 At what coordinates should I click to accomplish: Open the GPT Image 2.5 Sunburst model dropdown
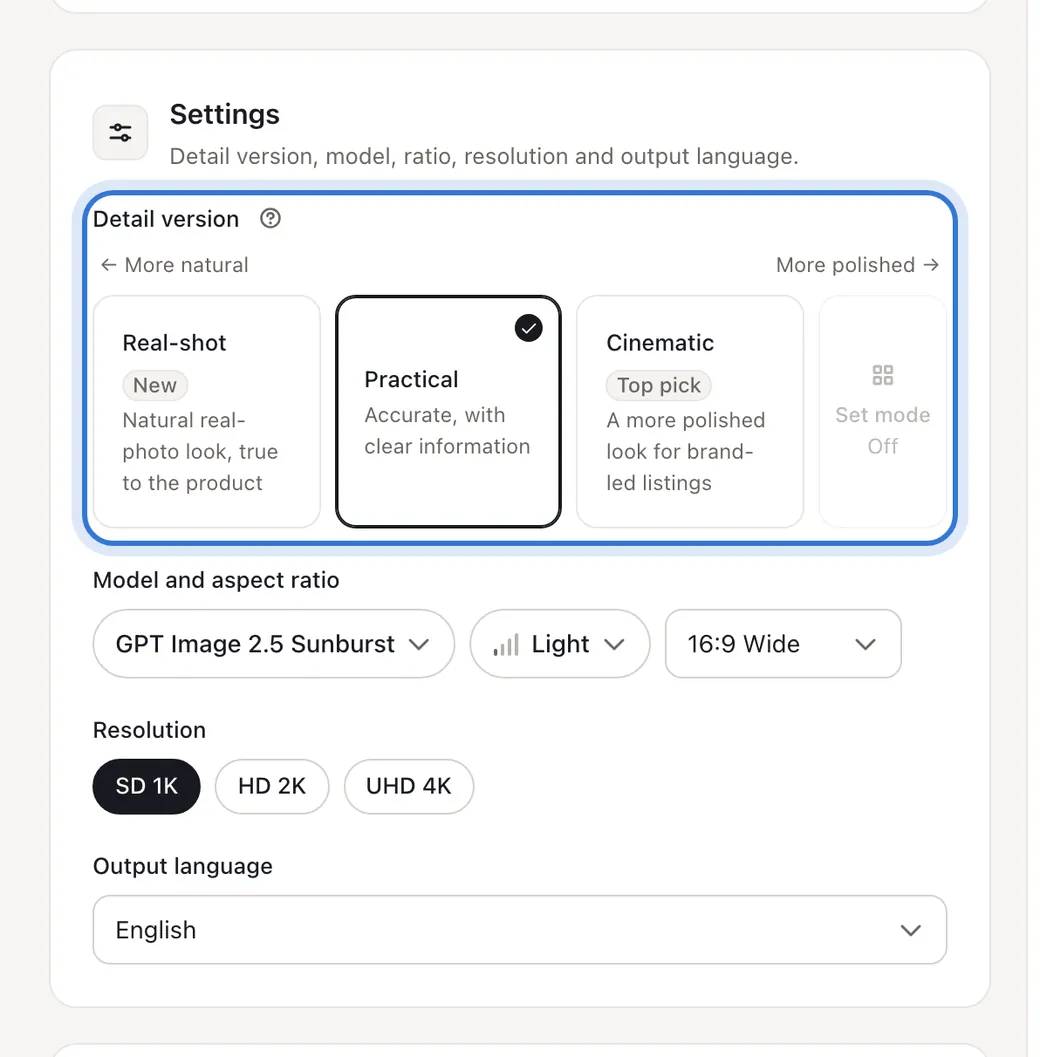click(274, 644)
